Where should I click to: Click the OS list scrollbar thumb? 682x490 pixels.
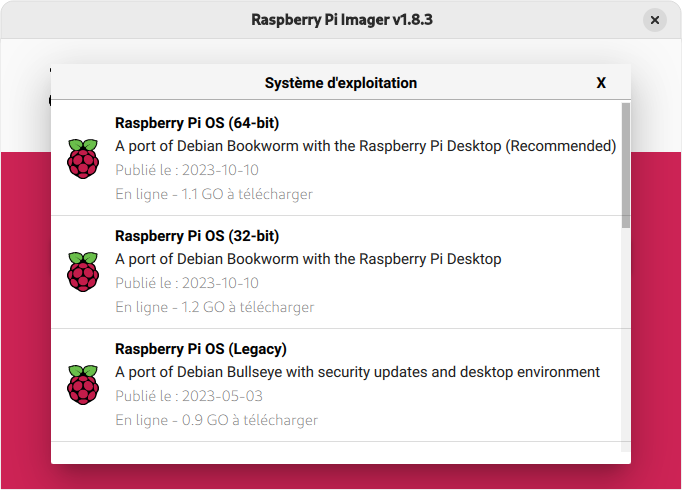tap(626, 165)
